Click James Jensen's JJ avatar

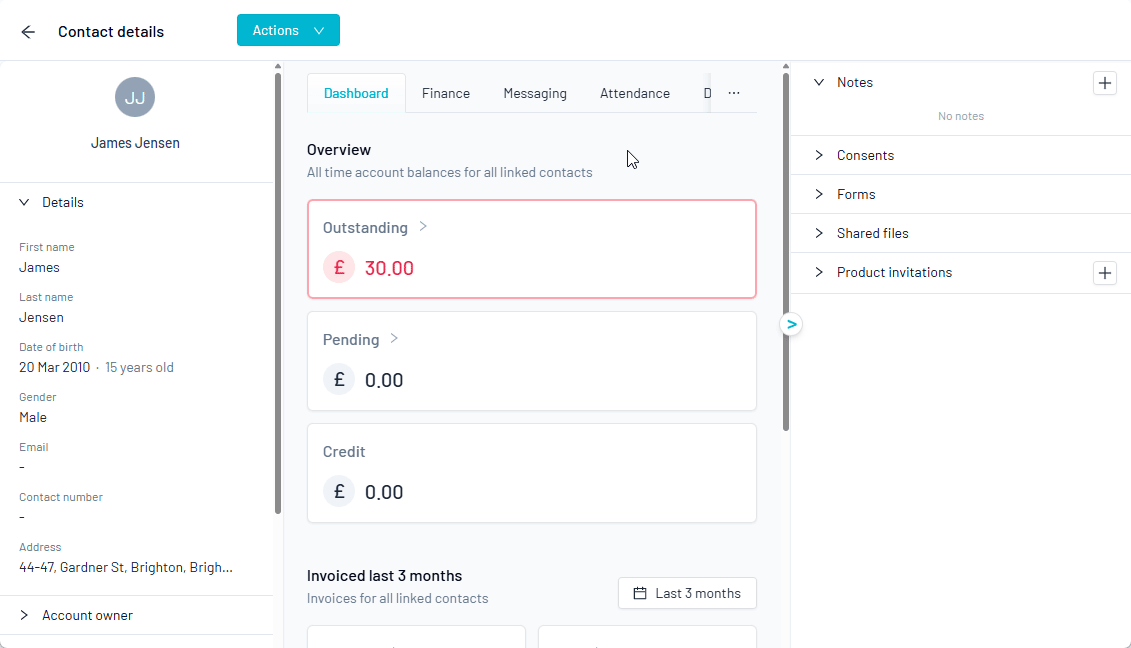coord(135,97)
